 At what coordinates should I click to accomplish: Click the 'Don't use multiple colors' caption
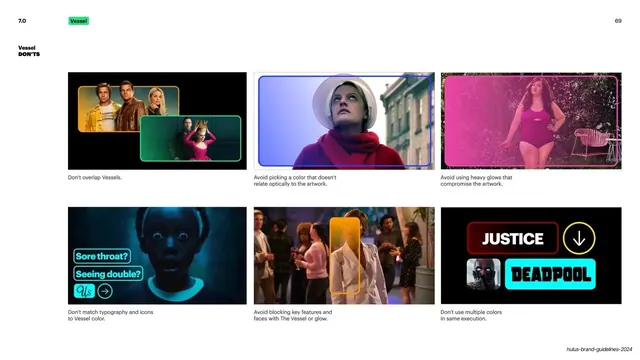(x=471, y=315)
